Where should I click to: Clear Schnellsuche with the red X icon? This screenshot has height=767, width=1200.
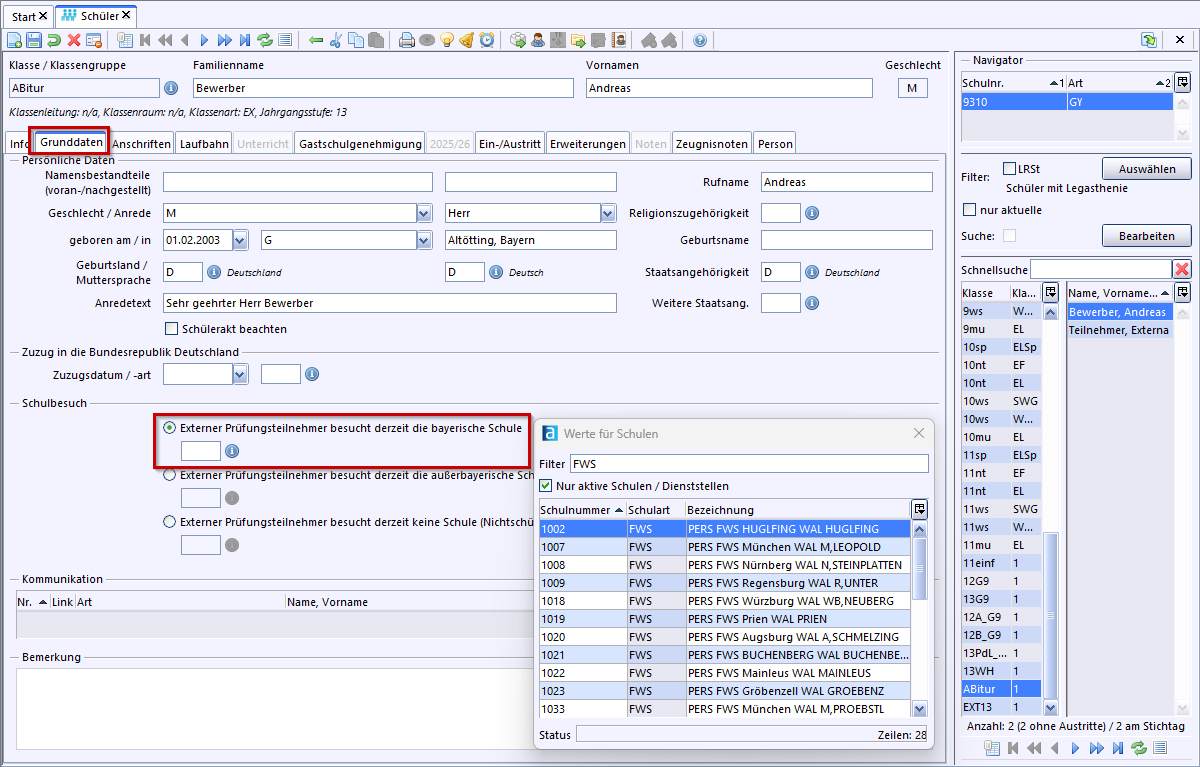coord(1182,269)
